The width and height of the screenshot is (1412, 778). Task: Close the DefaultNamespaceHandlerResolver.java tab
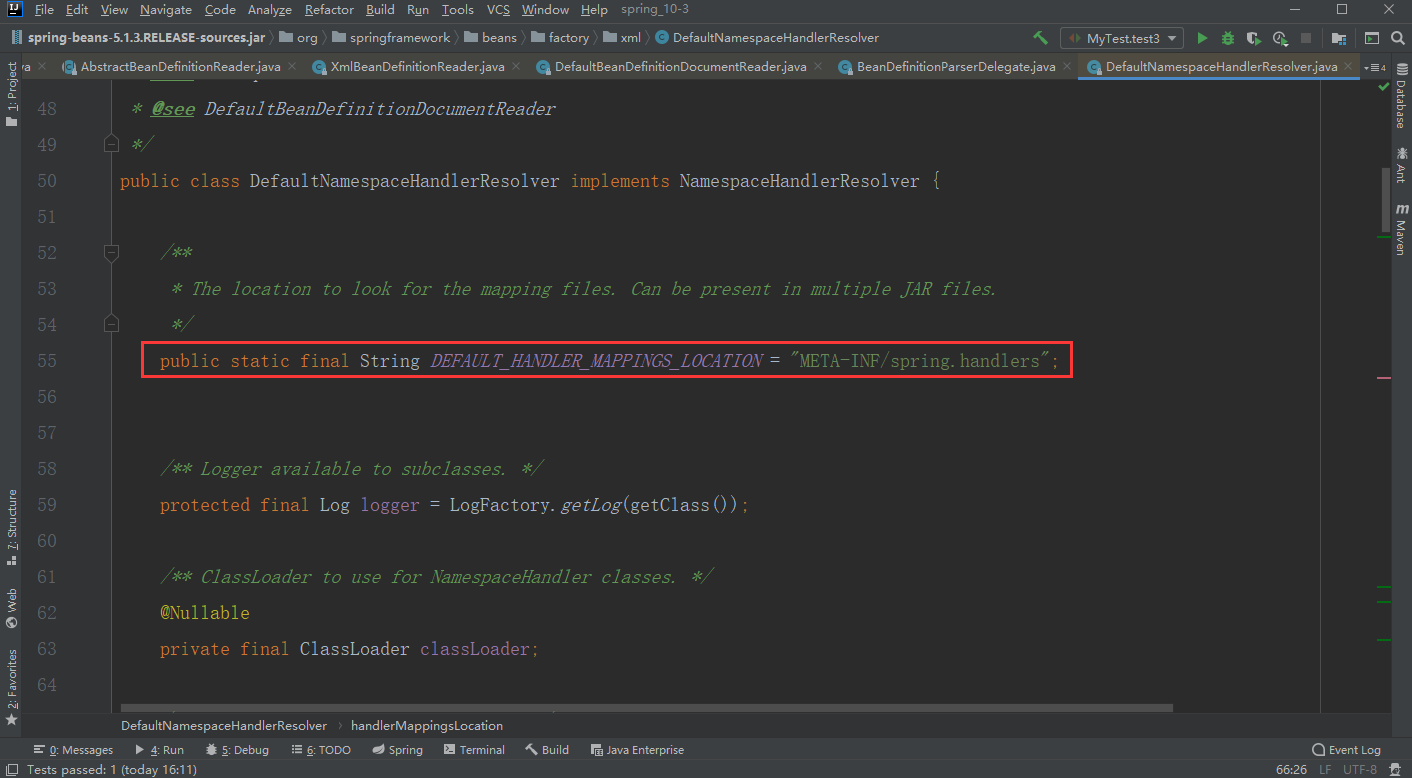pos(1350,67)
